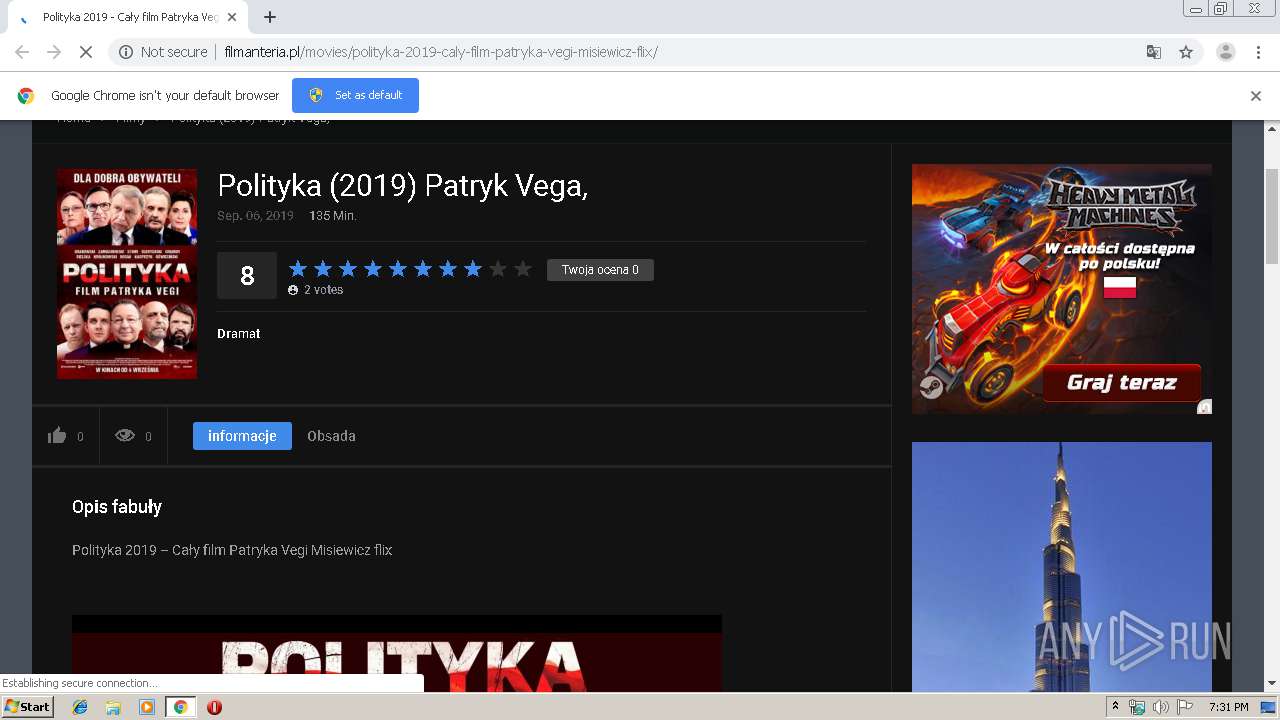Viewport: 1280px width, 720px height.
Task: Bookmark this page with star
Action: (x=1186, y=52)
